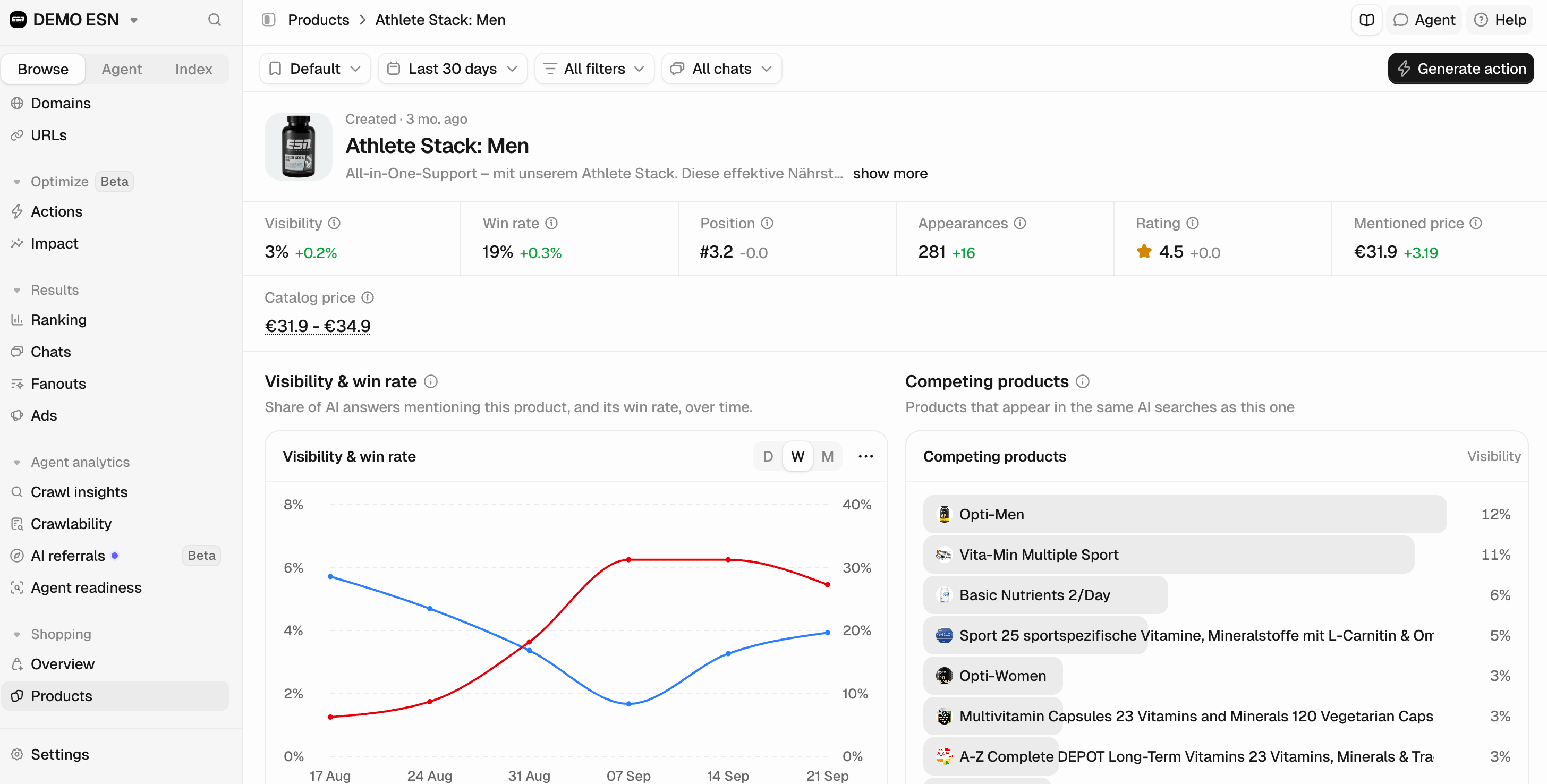
Task: Open the All chats dropdown
Action: click(721, 69)
